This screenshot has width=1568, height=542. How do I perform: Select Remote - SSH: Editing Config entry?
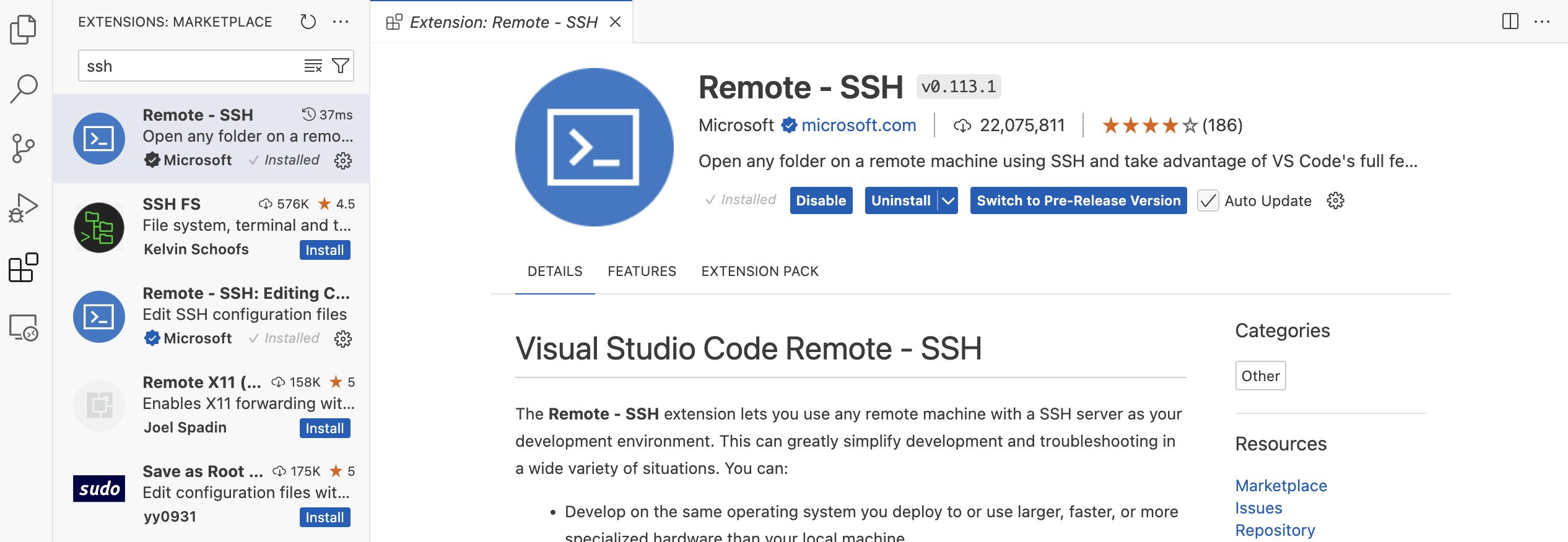coord(212,316)
